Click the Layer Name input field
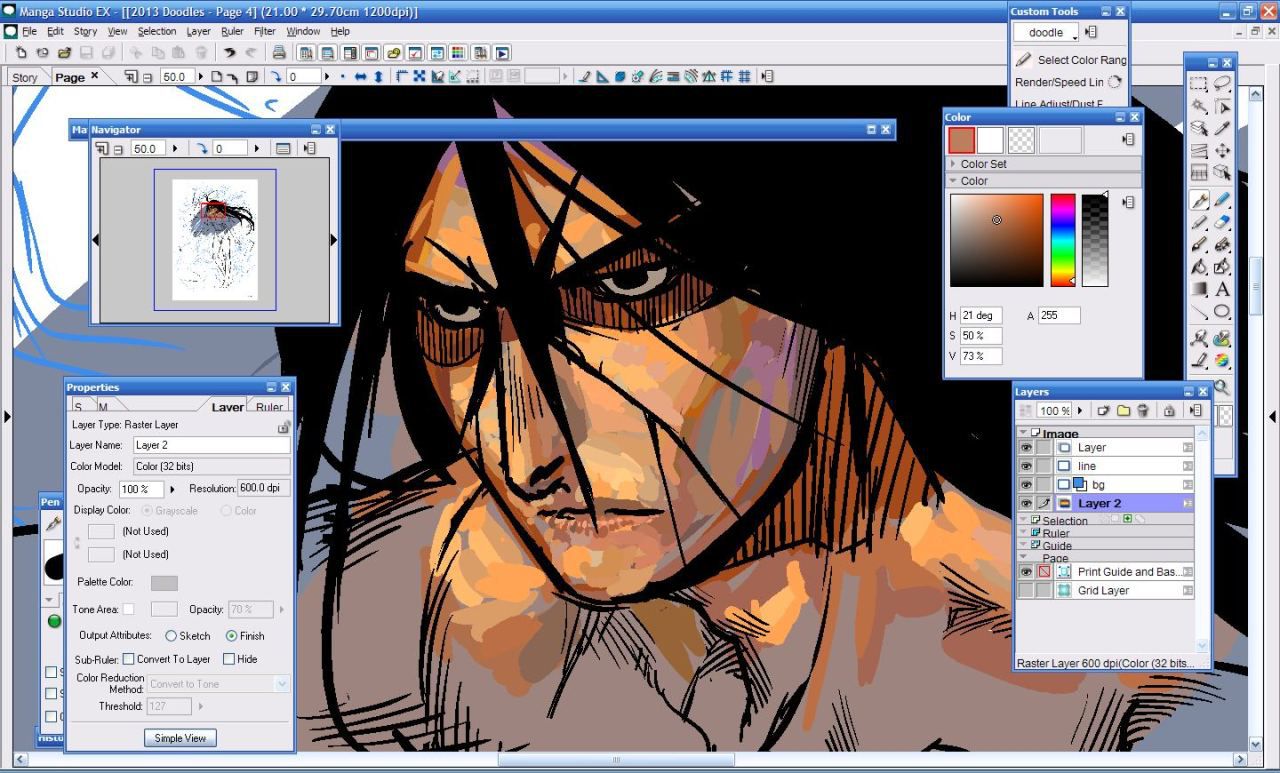 [211, 445]
